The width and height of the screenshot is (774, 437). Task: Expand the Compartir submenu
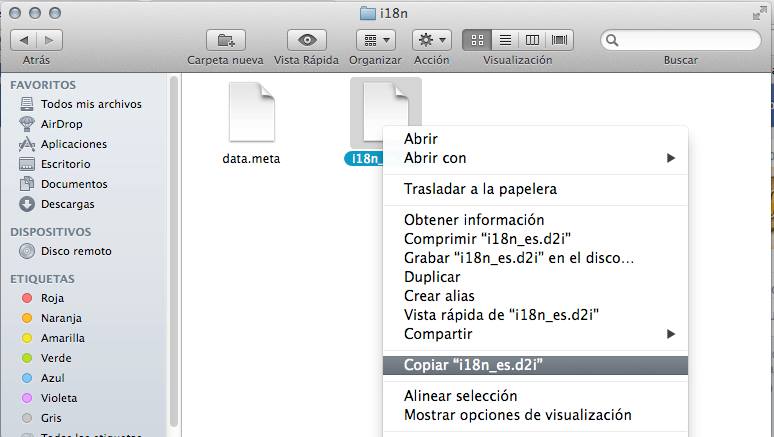tap(535, 334)
